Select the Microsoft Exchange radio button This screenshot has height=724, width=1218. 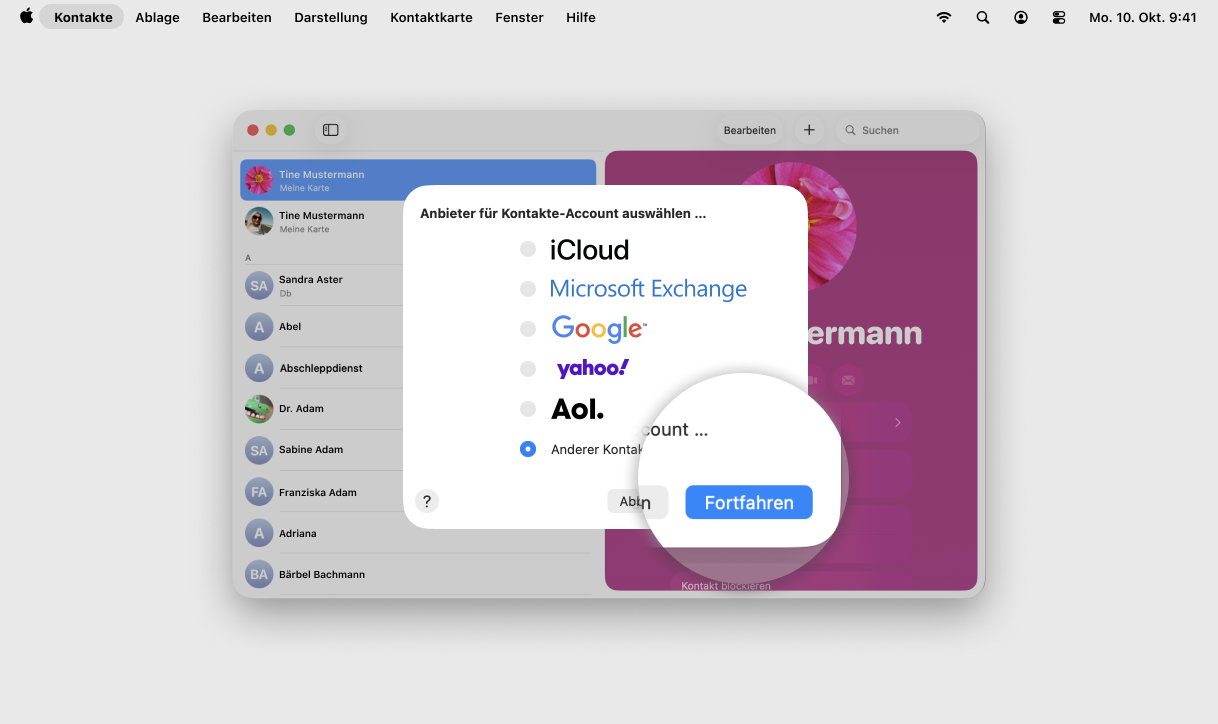528,289
